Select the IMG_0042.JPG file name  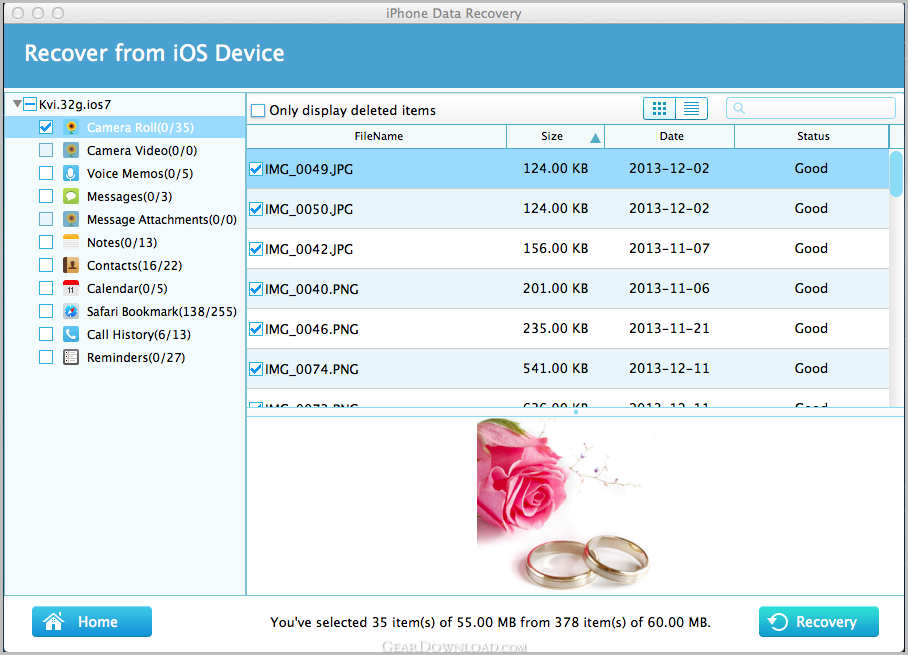pyautogui.click(x=309, y=250)
